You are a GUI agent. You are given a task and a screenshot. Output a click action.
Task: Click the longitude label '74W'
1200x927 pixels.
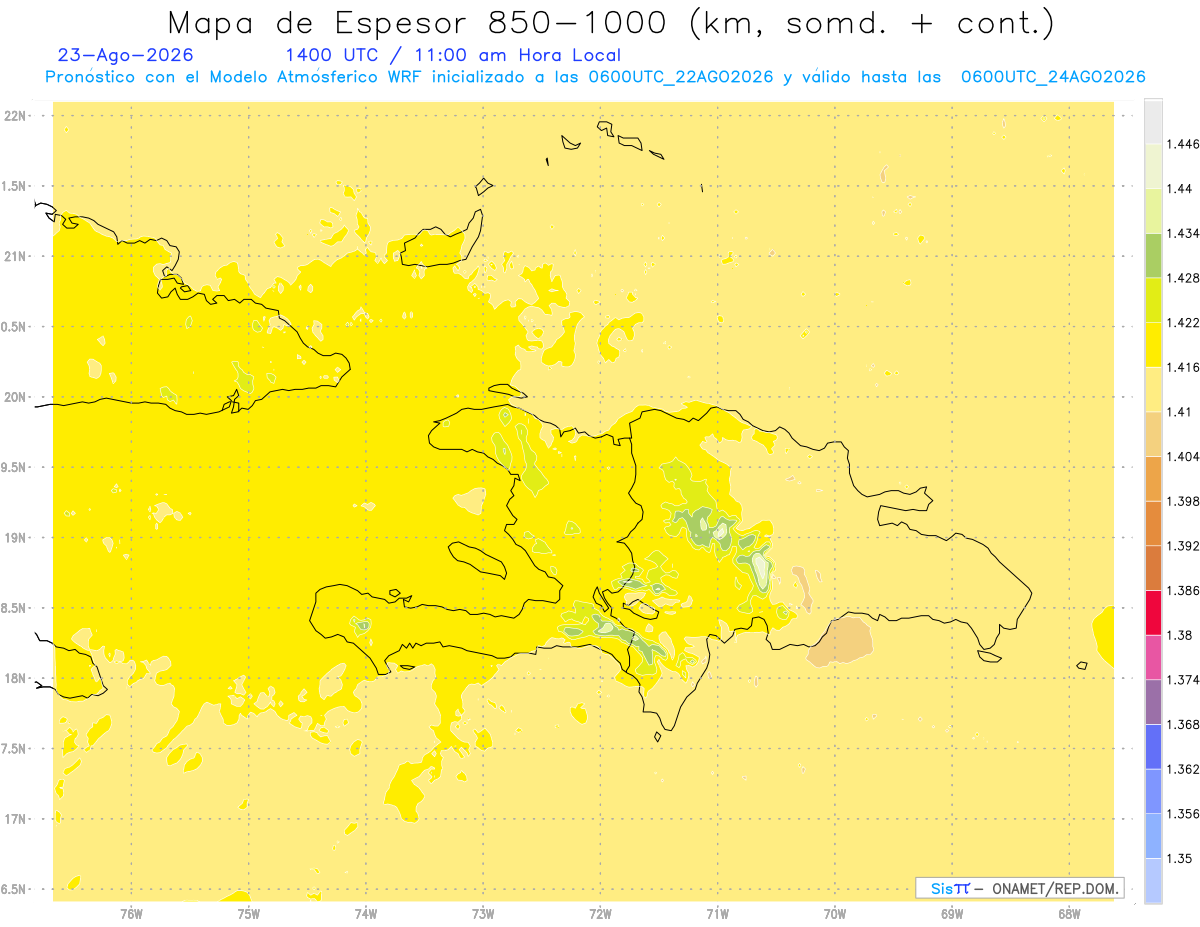click(x=366, y=914)
